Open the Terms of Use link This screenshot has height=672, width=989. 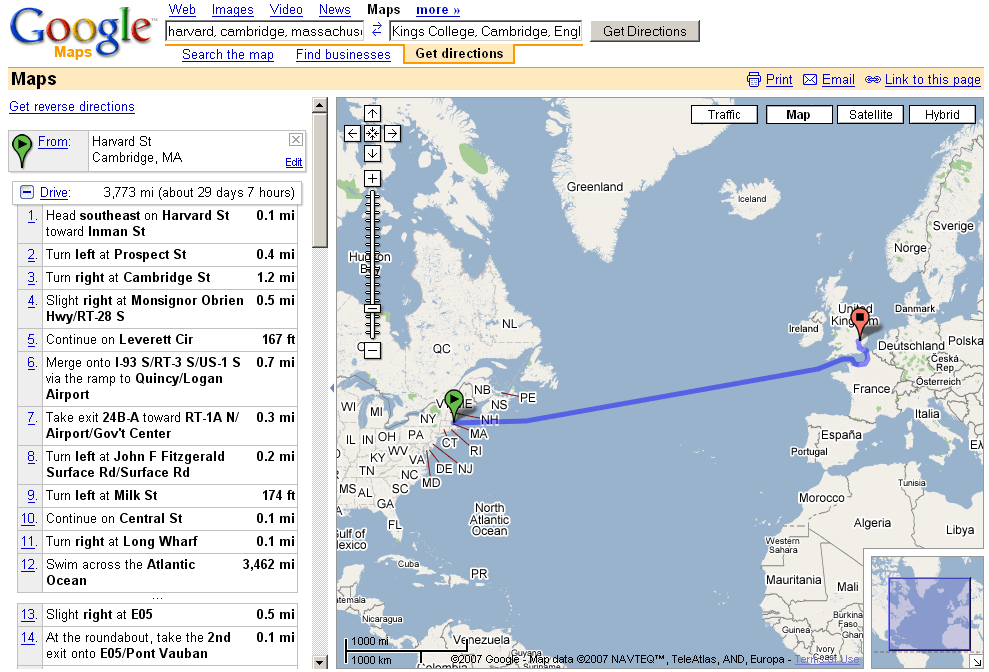[827, 659]
